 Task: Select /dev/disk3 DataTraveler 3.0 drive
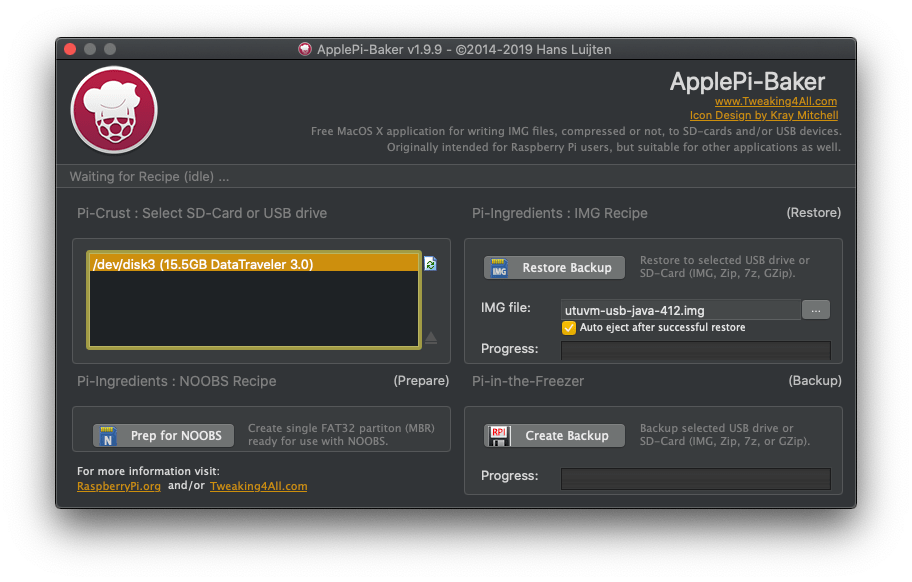254,264
